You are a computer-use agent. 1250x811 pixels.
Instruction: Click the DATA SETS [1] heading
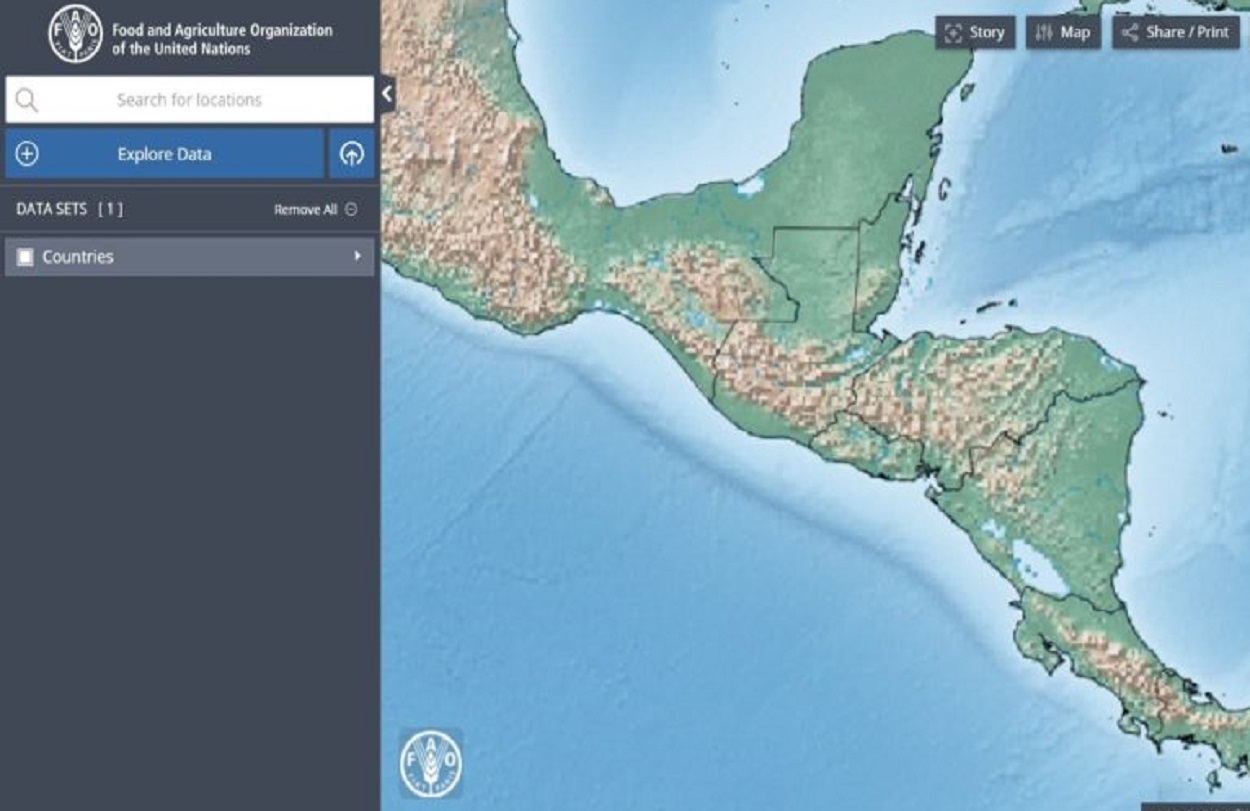pyautogui.click(x=70, y=209)
